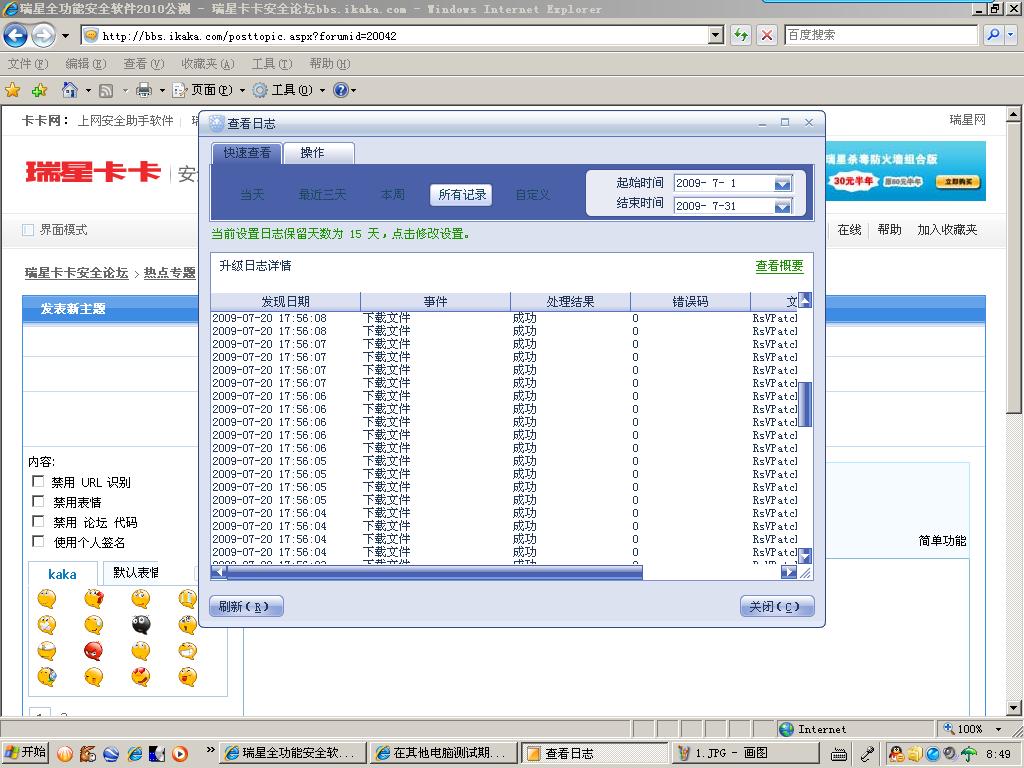Tick the 禁用表情 checkbox
This screenshot has height=768, width=1024.
[x=38, y=502]
